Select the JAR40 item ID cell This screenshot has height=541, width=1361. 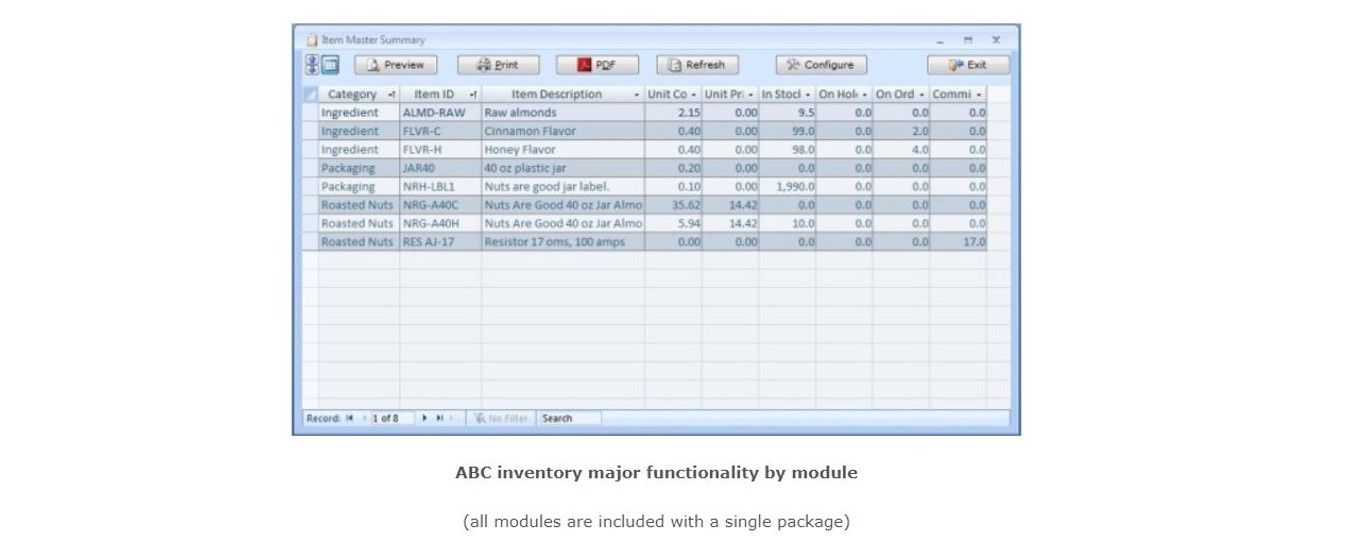(x=441, y=168)
